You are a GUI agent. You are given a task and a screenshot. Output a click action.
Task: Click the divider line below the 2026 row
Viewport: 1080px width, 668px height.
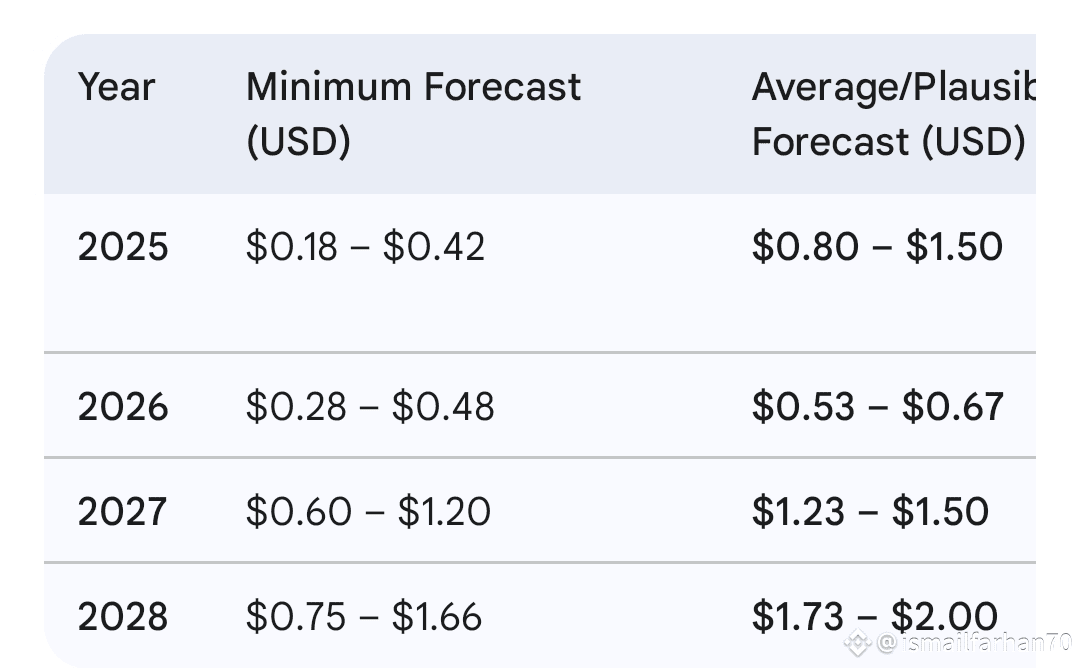click(540, 457)
